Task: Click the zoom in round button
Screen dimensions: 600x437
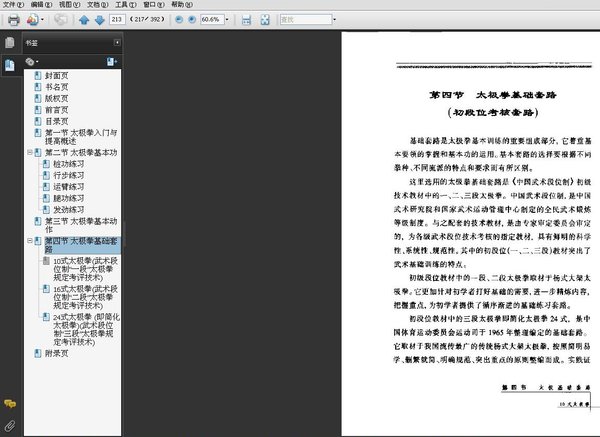Action: pyautogui.click(x=192, y=20)
